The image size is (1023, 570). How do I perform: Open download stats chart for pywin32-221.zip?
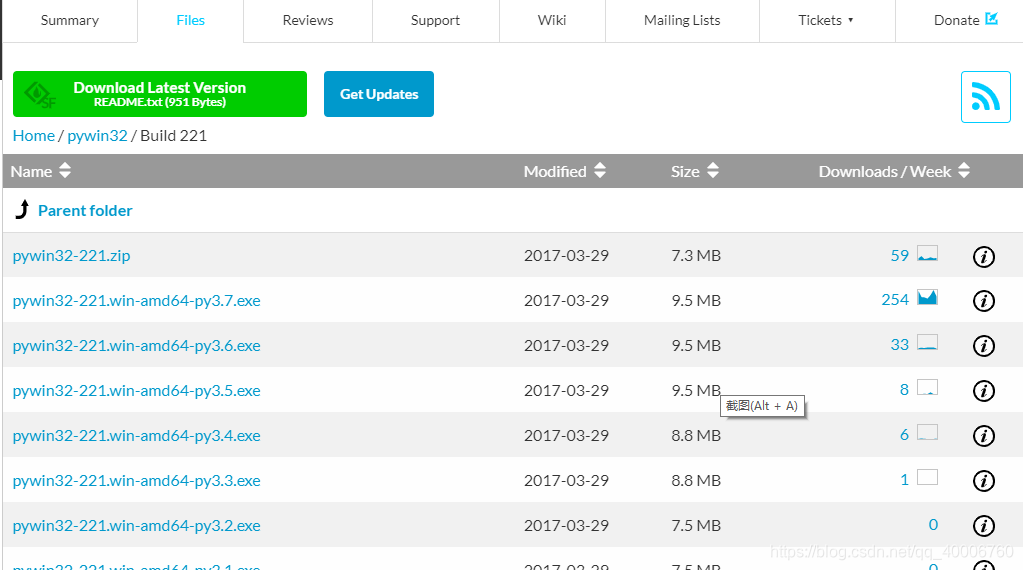(x=927, y=253)
